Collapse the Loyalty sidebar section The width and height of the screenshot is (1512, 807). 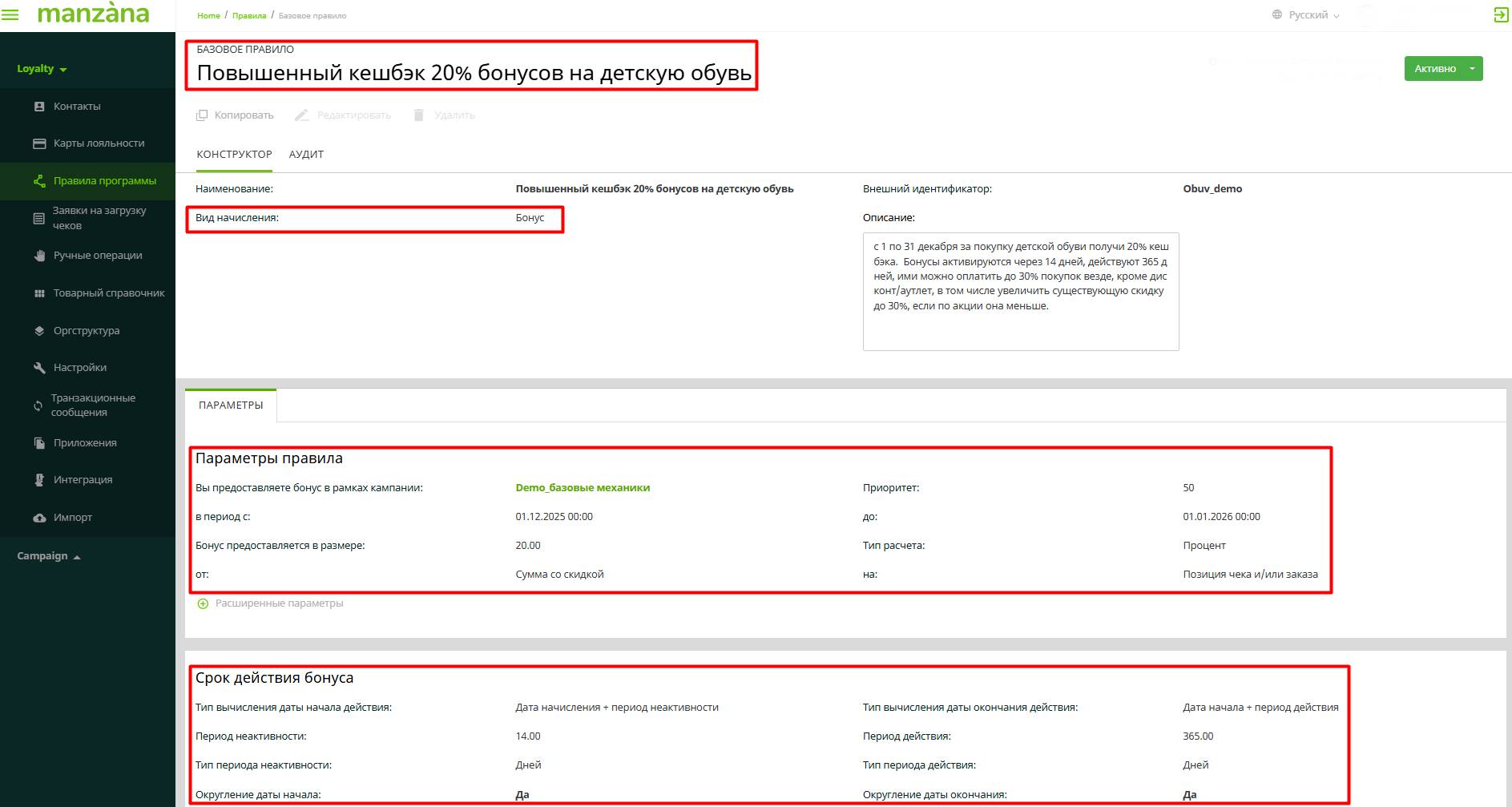pos(42,69)
